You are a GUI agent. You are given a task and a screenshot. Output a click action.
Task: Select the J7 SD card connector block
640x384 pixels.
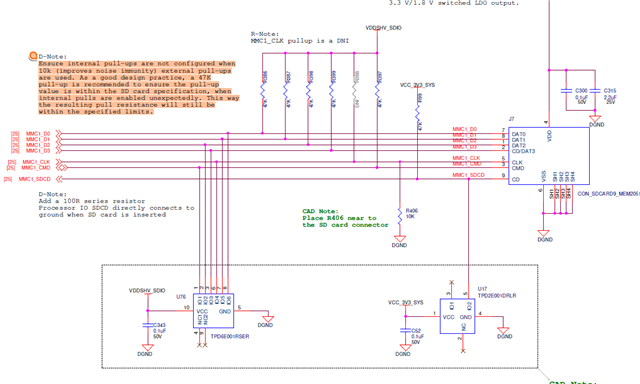[549, 156]
